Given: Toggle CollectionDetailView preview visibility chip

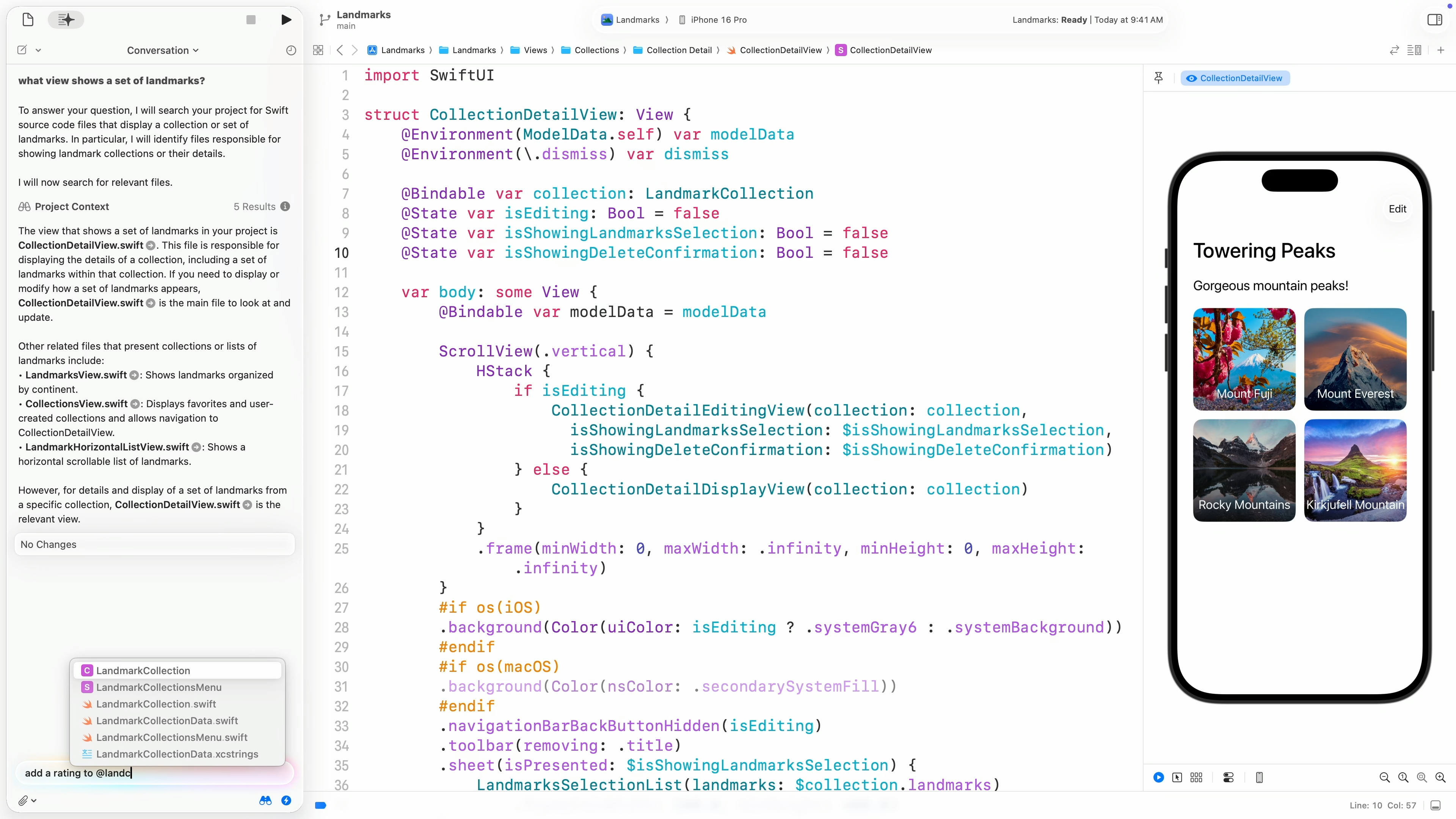Looking at the screenshot, I should (x=1235, y=78).
